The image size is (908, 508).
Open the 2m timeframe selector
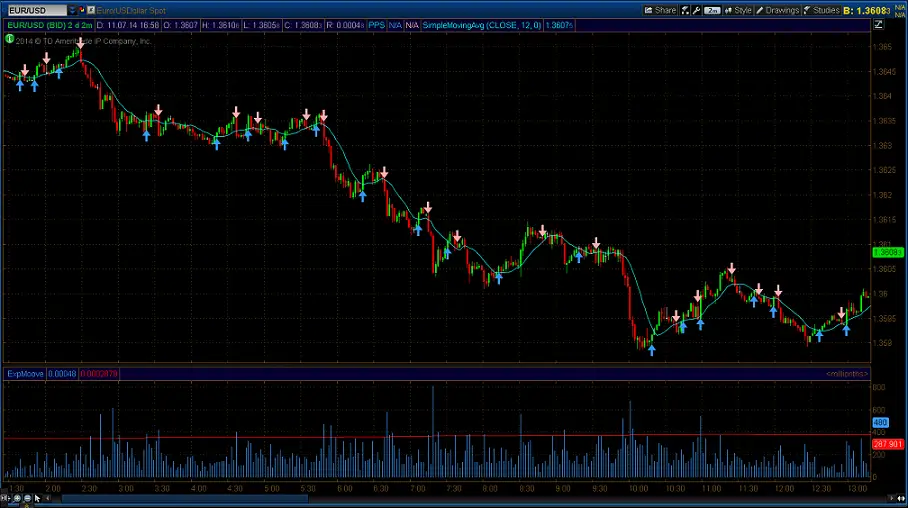712,9
